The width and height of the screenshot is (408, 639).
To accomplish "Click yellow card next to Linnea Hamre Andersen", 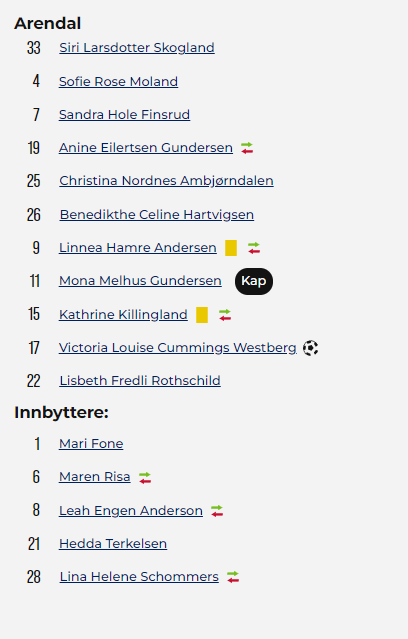I will (231, 248).
